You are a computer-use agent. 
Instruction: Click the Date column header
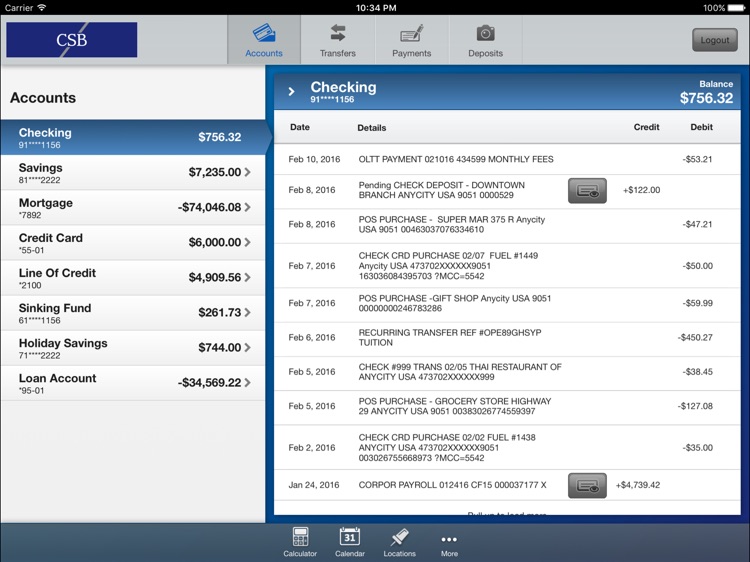pyautogui.click(x=300, y=127)
